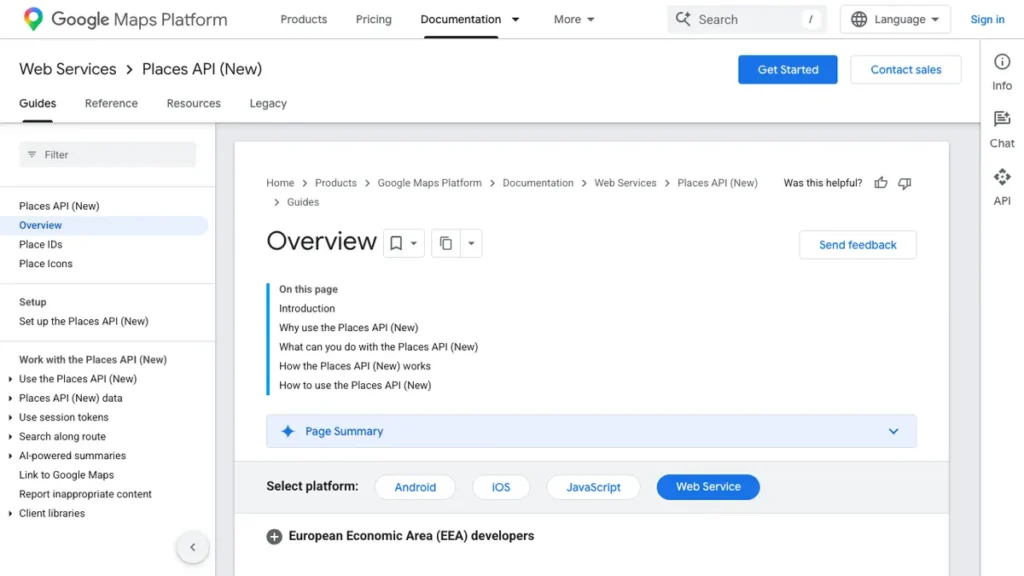1024x576 pixels.
Task: Click the Contact sales button
Action: [906, 69]
